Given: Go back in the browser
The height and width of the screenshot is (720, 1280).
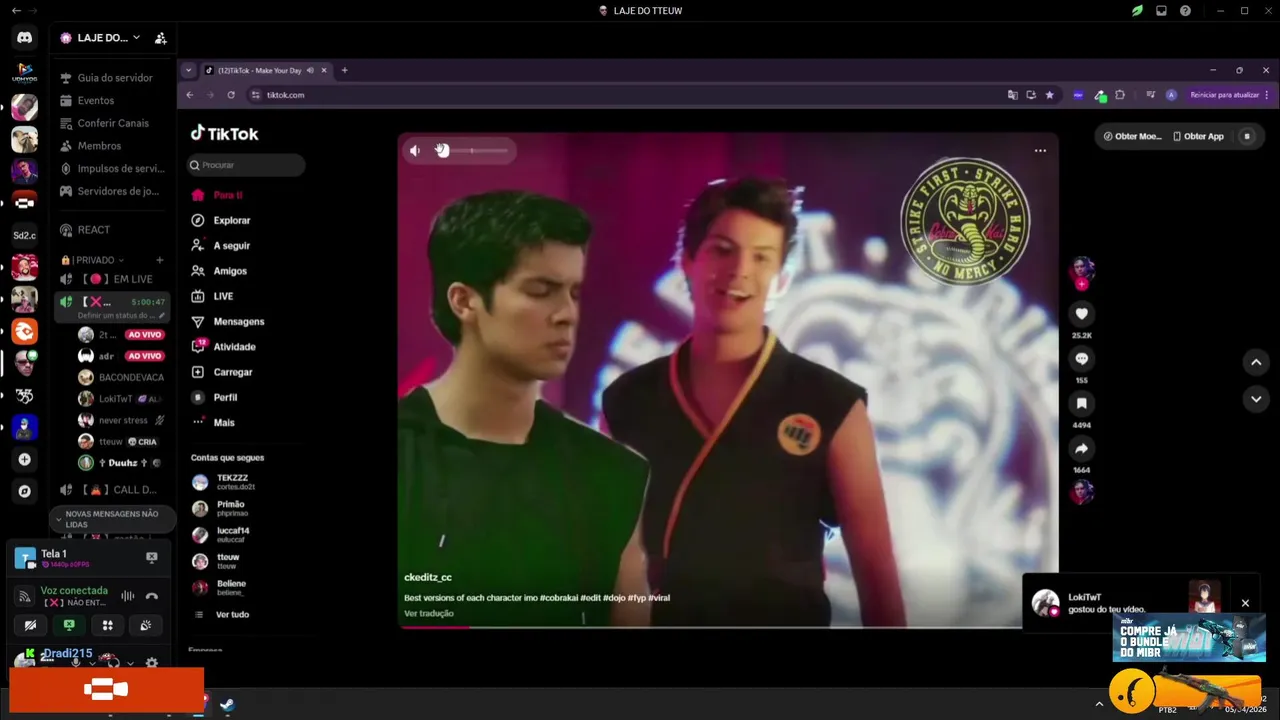Looking at the screenshot, I should (x=190, y=95).
